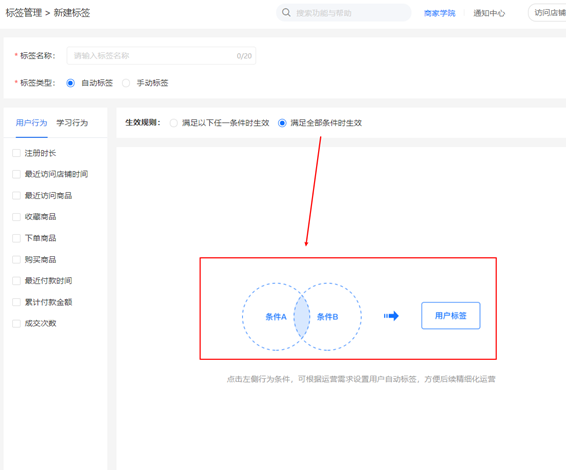Check the 累计付款金额 option
The height and width of the screenshot is (470, 566).
pos(16,302)
